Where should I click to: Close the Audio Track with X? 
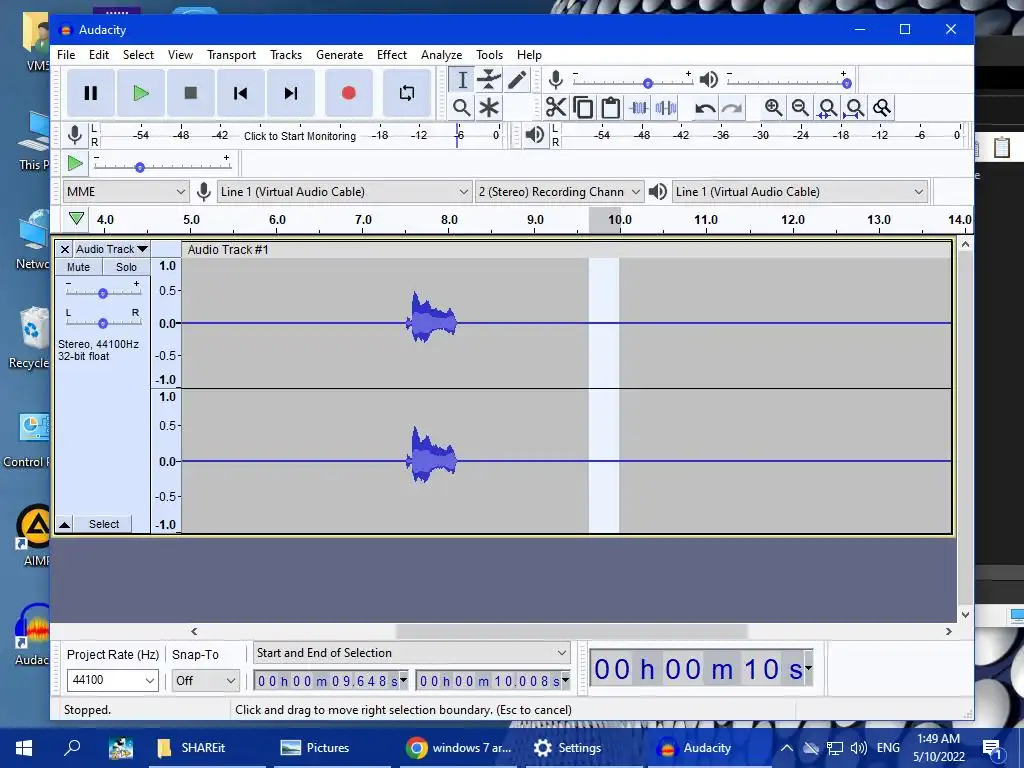click(64, 249)
